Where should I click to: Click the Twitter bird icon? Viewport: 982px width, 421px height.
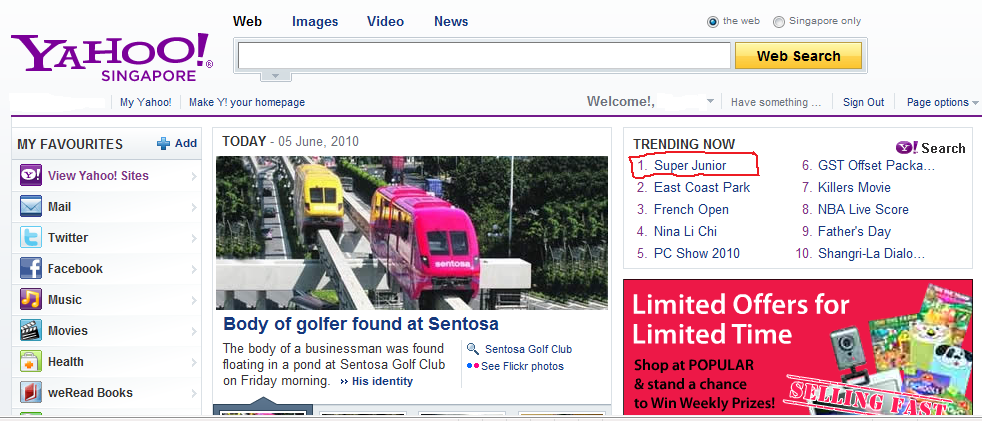click(31, 237)
